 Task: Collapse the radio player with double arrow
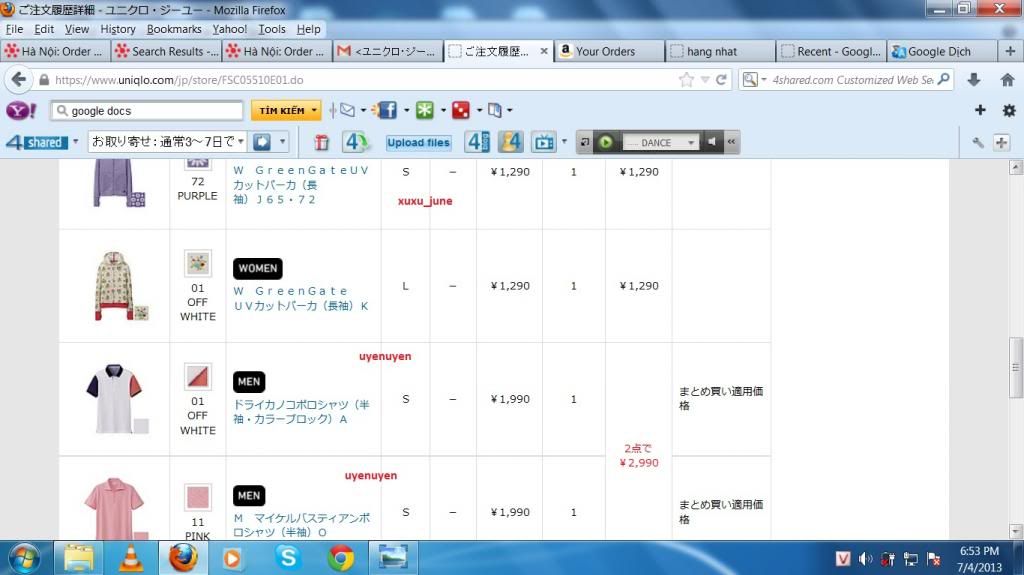click(x=731, y=142)
